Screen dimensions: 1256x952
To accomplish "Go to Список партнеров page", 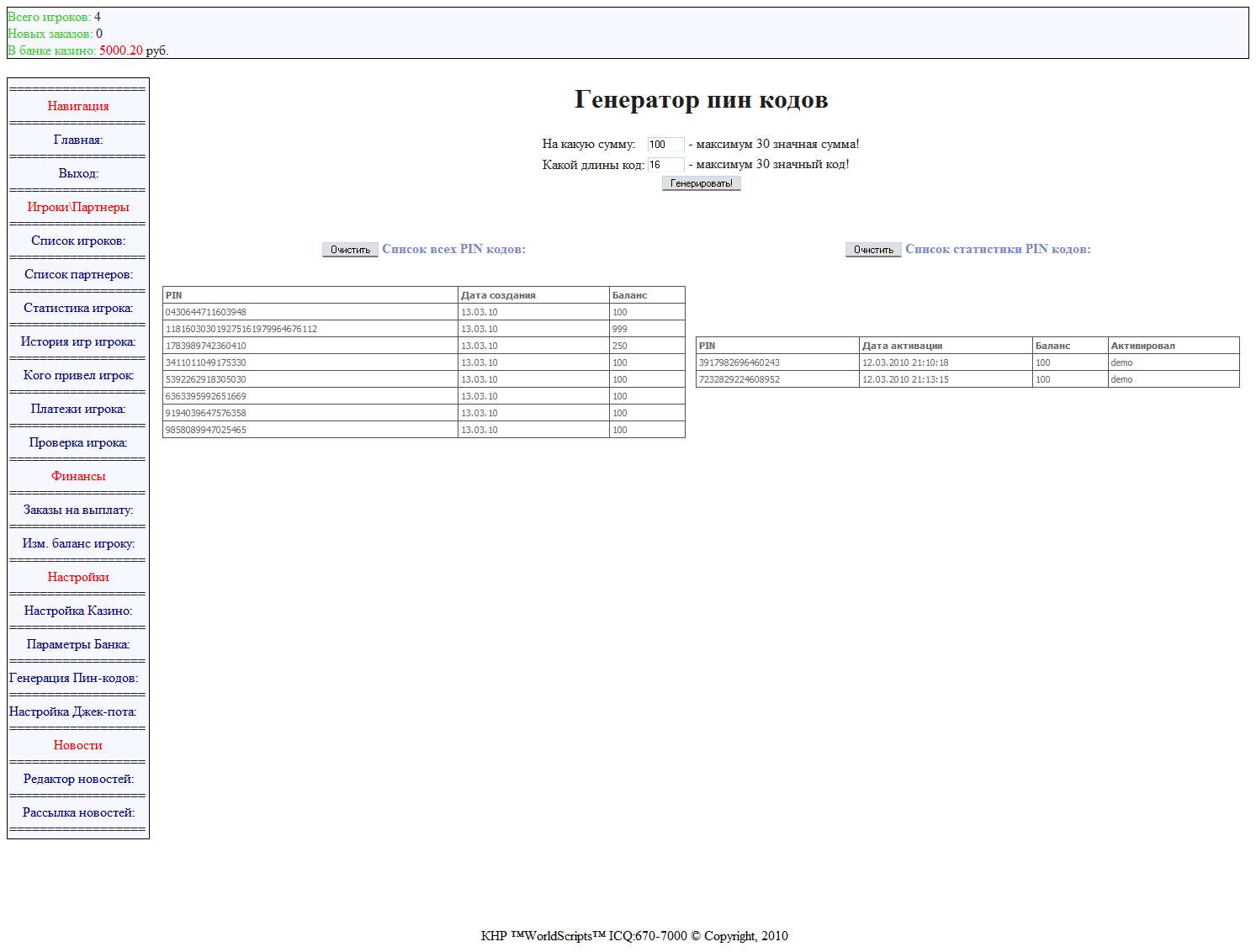I will (78, 274).
